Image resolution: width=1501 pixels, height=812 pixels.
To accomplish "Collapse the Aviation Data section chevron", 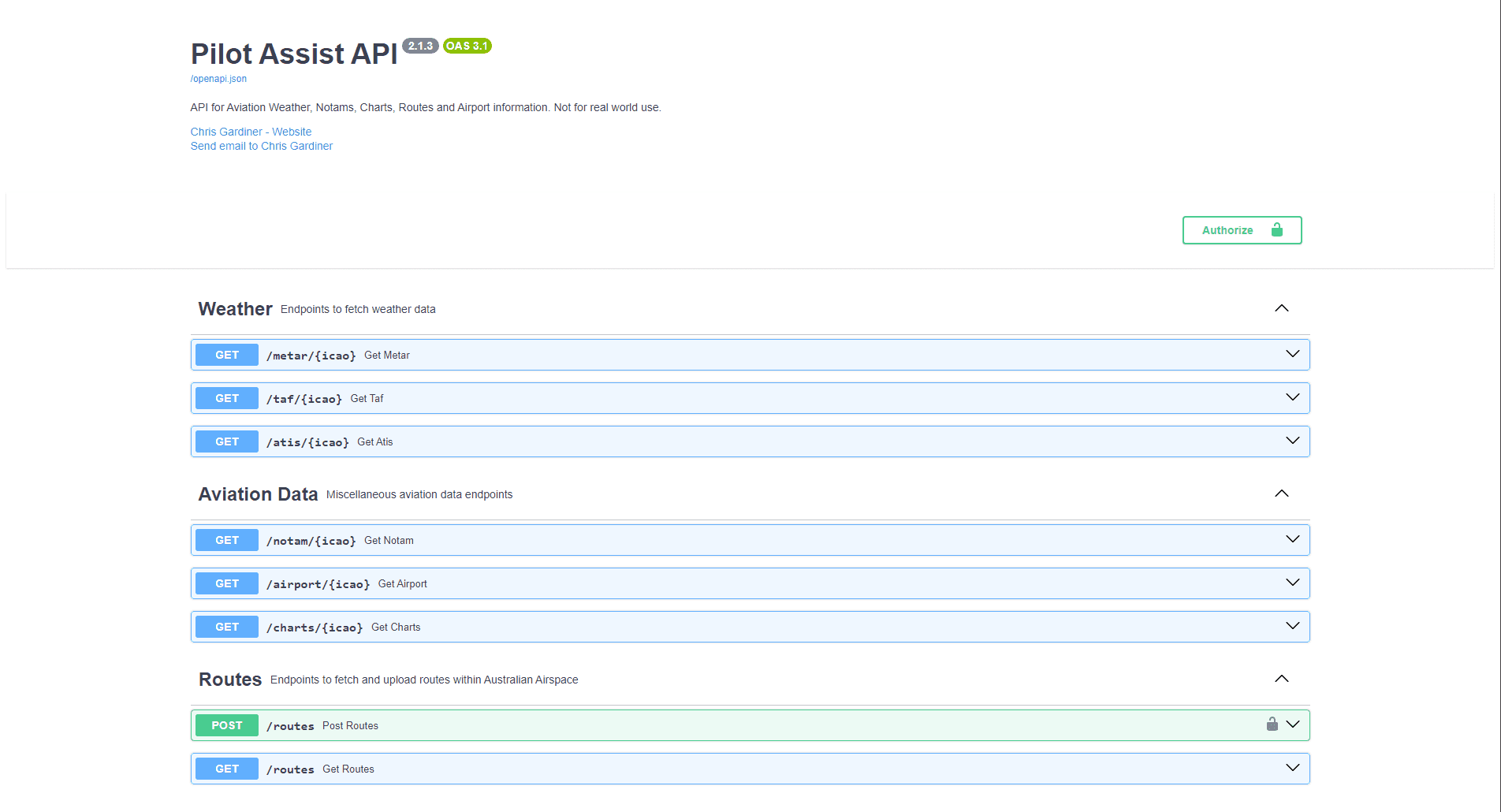I will [1282, 494].
